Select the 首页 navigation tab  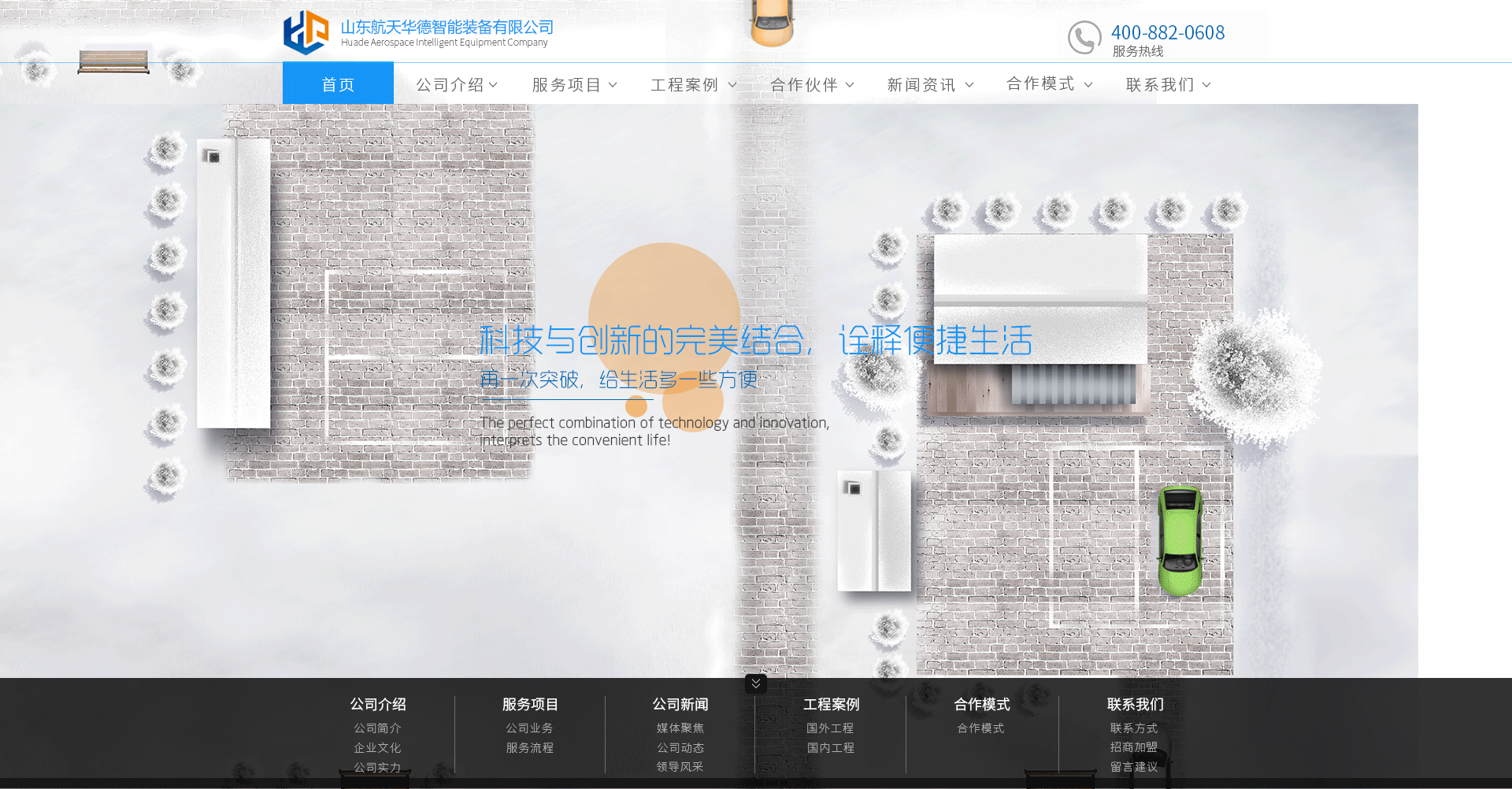pyautogui.click(x=337, y=83)
